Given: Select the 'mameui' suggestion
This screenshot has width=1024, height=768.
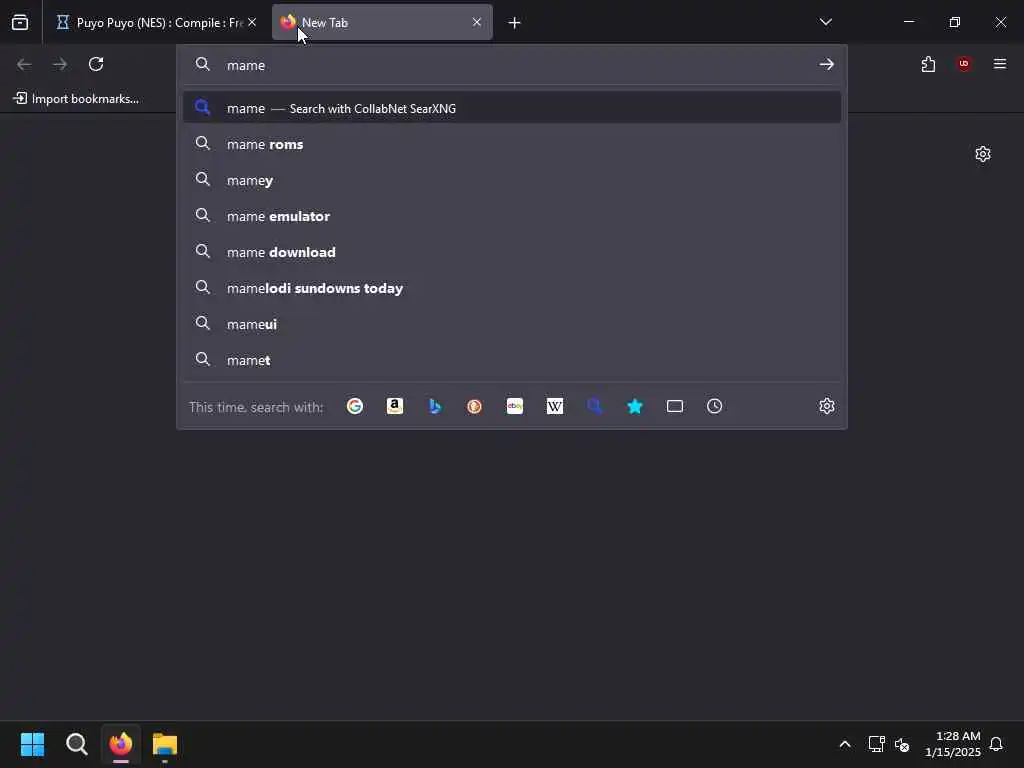Looking at the screenshot, I should coord(512,324).
